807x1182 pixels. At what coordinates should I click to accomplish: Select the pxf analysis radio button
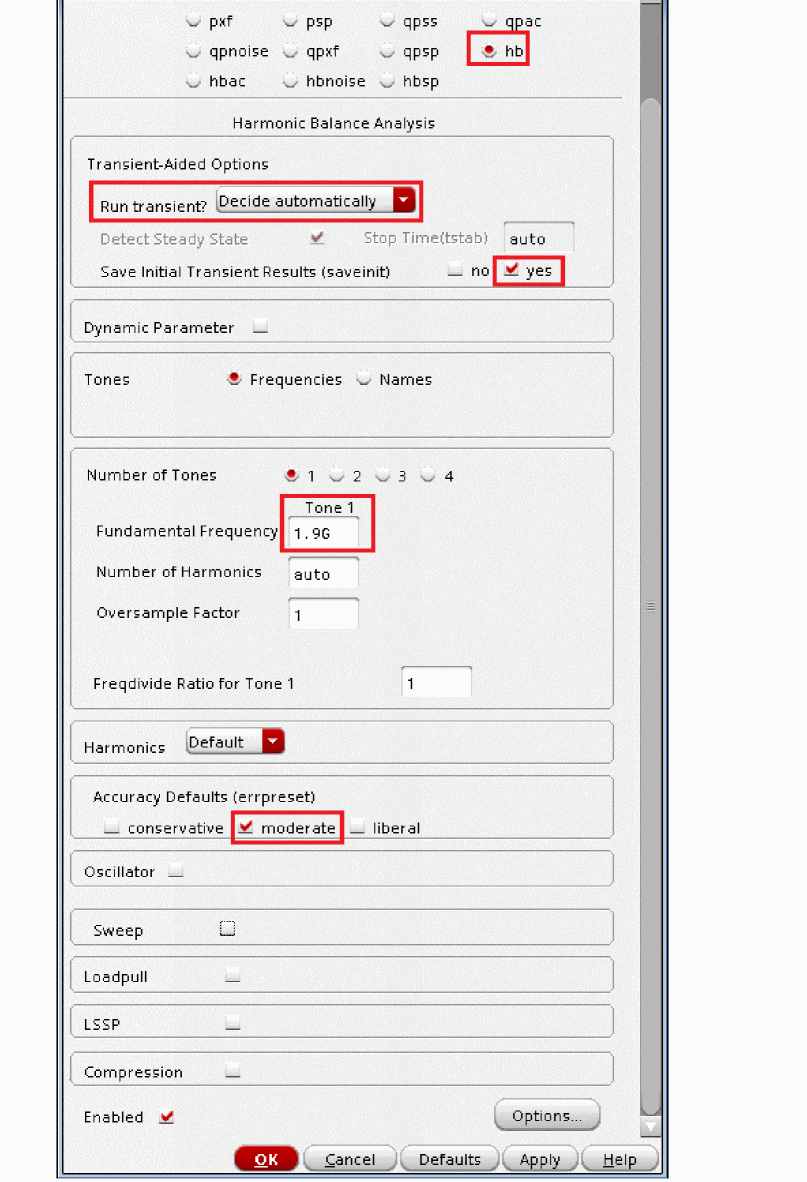pos(194,20)
